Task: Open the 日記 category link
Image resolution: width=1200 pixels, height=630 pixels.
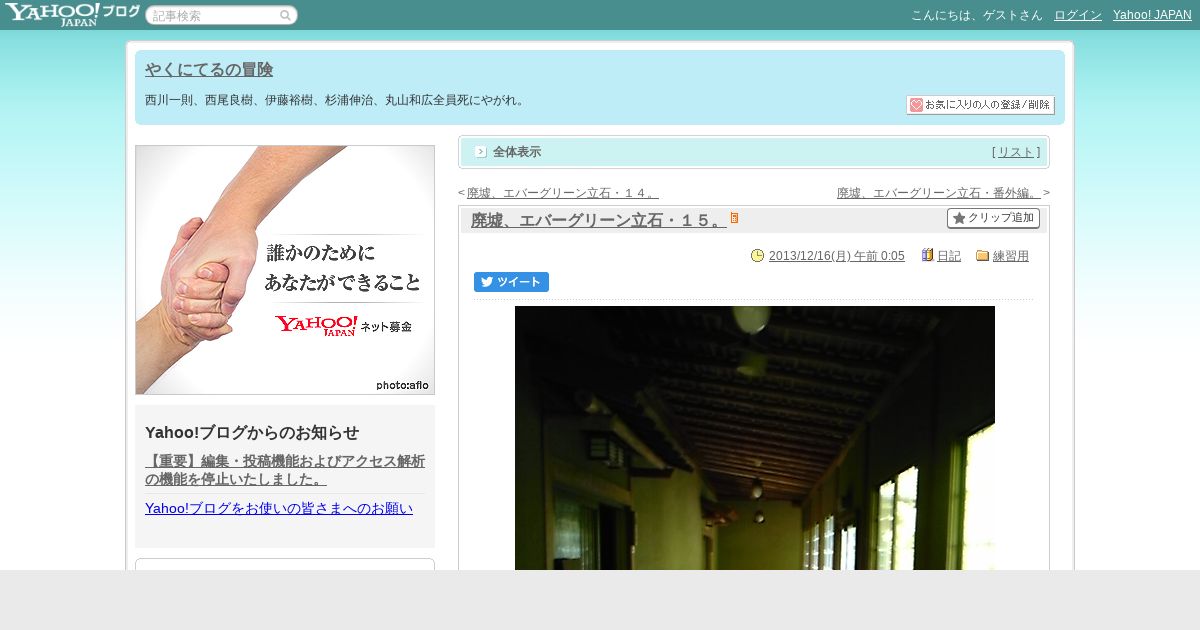Action: [x=949, y=256]
